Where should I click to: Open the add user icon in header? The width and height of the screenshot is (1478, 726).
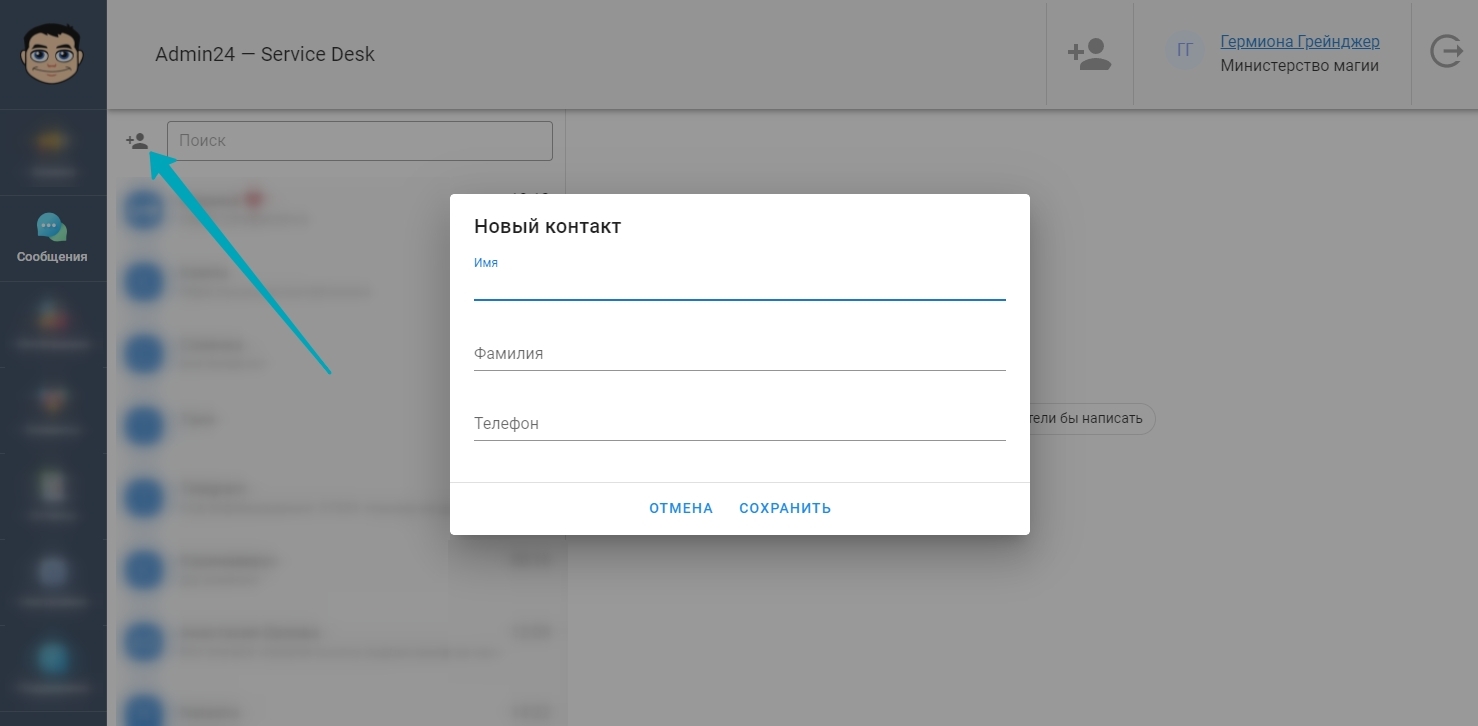point(1089,54)
